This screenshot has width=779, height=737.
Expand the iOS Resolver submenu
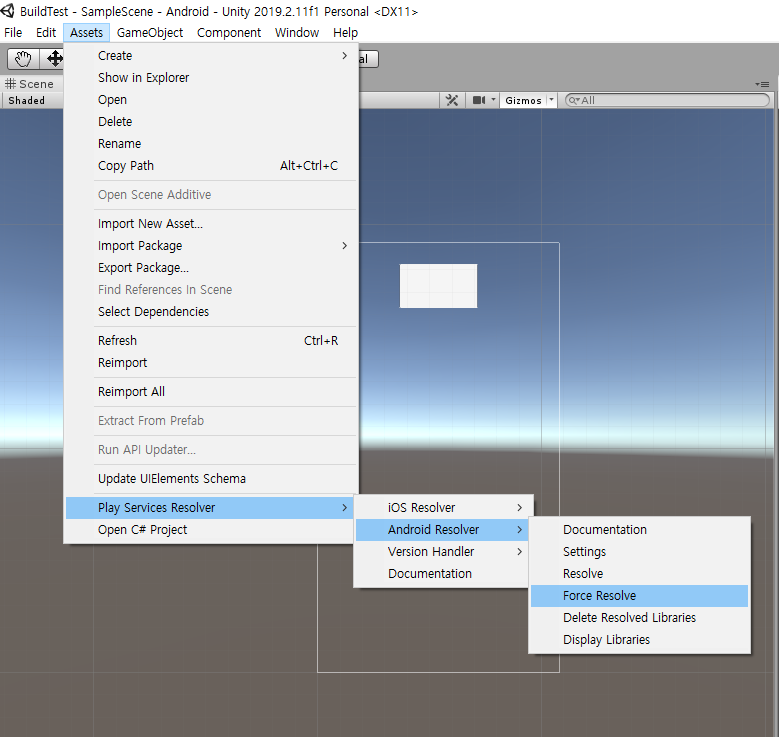click(444, 507)
